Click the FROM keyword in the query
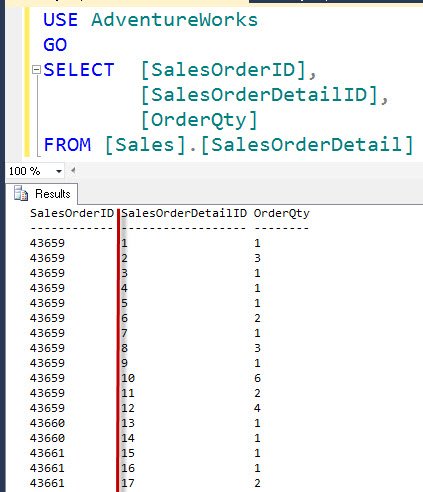The width and height of the screenshot is (423, 492). point(67,145)
